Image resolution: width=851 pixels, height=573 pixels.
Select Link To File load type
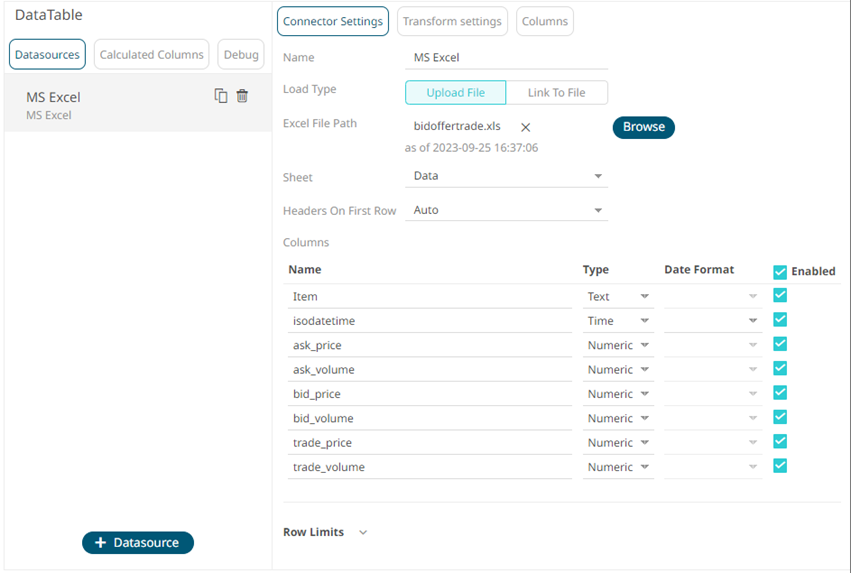pos(556,93)
